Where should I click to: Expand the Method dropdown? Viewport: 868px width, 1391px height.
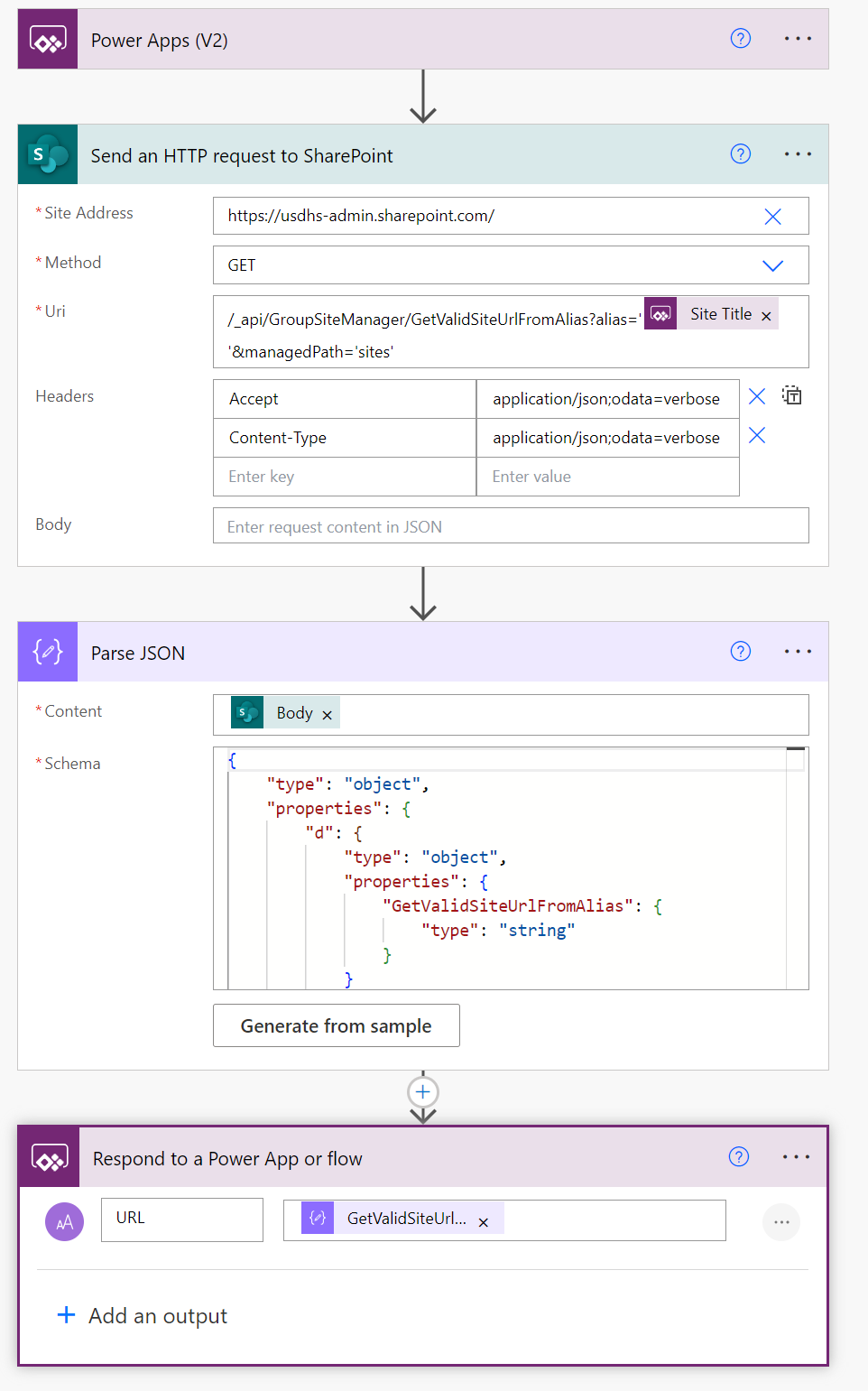[x=772, y=265]
